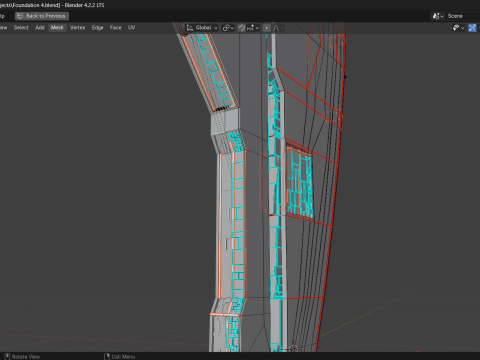Open the scene browse icon dropdown
Image resolution: width=480 pixels, height=360 pixels.
438,16
